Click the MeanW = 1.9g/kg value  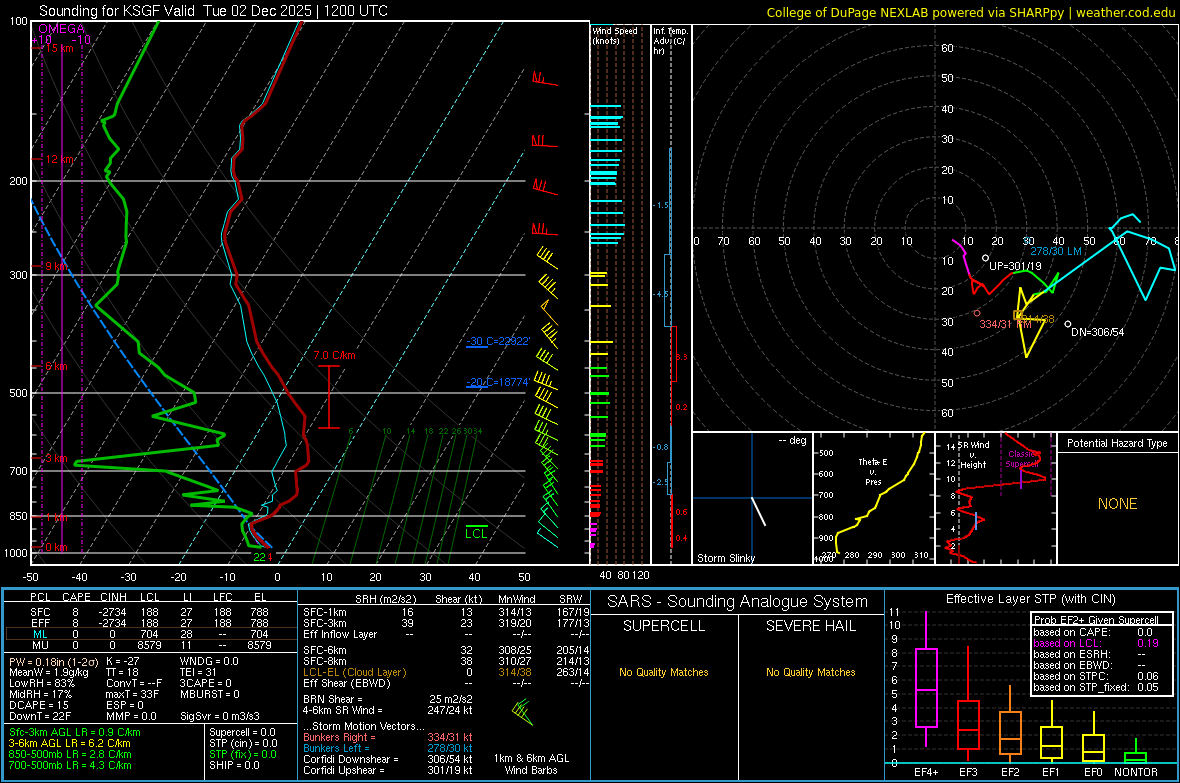pyautogui.click(x=49, y=672)
